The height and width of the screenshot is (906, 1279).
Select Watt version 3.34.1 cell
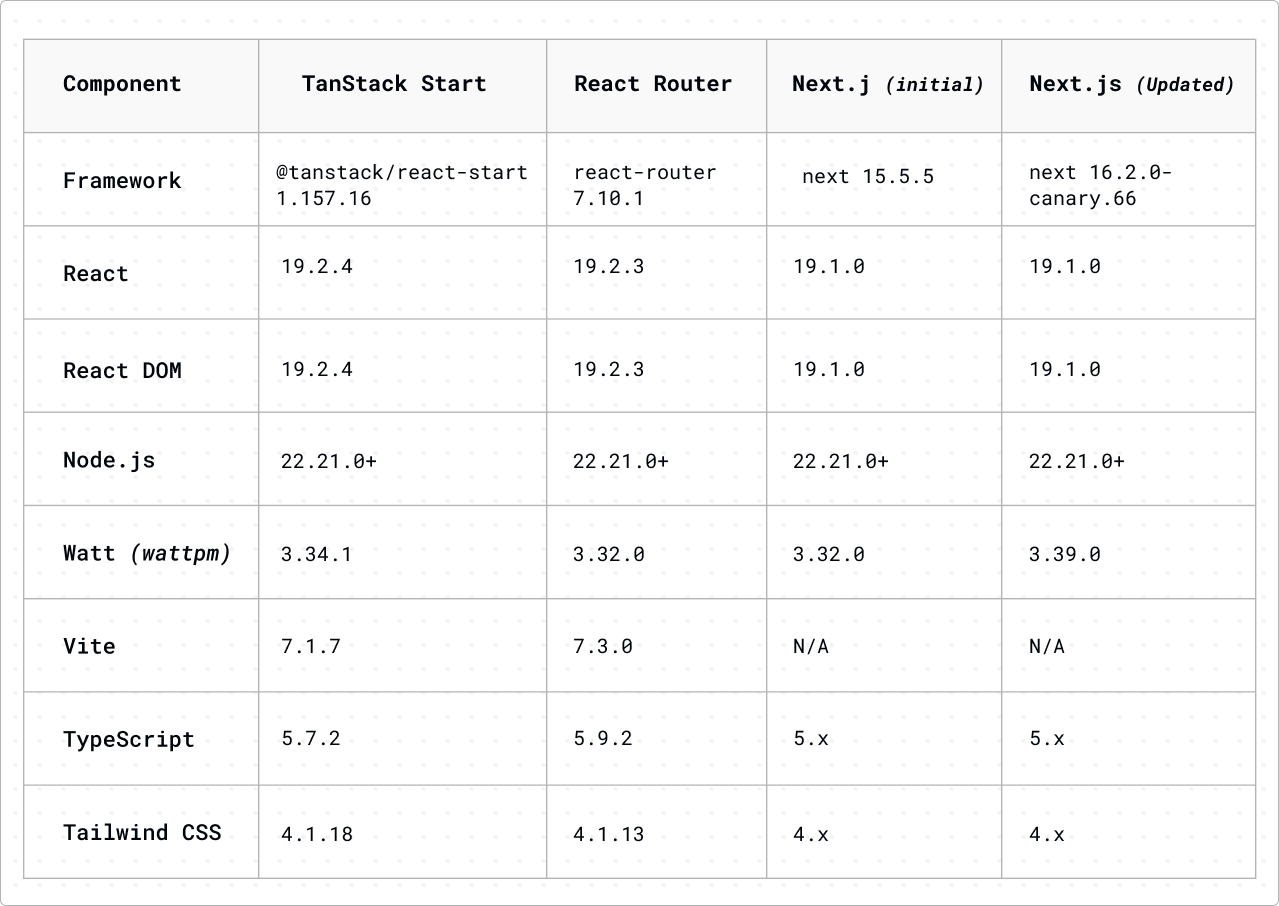tap(316, 554)
